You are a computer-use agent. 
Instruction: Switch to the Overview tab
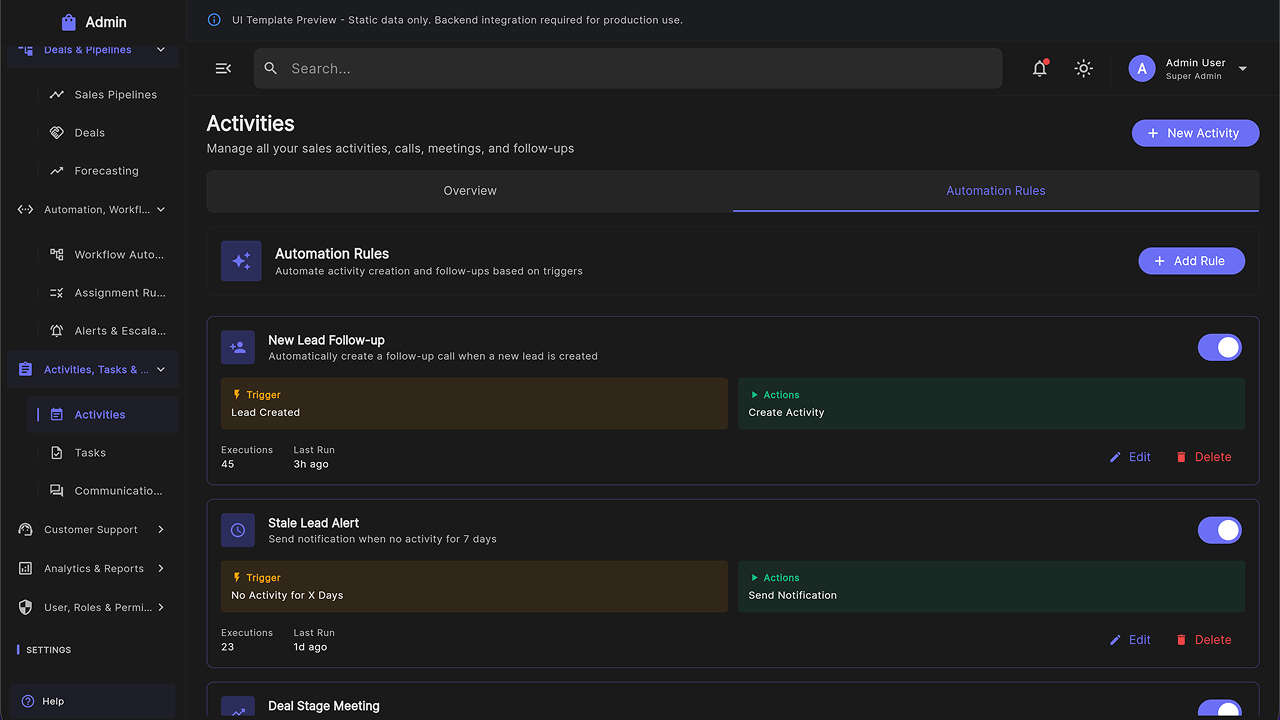click(x=470, y=191)
